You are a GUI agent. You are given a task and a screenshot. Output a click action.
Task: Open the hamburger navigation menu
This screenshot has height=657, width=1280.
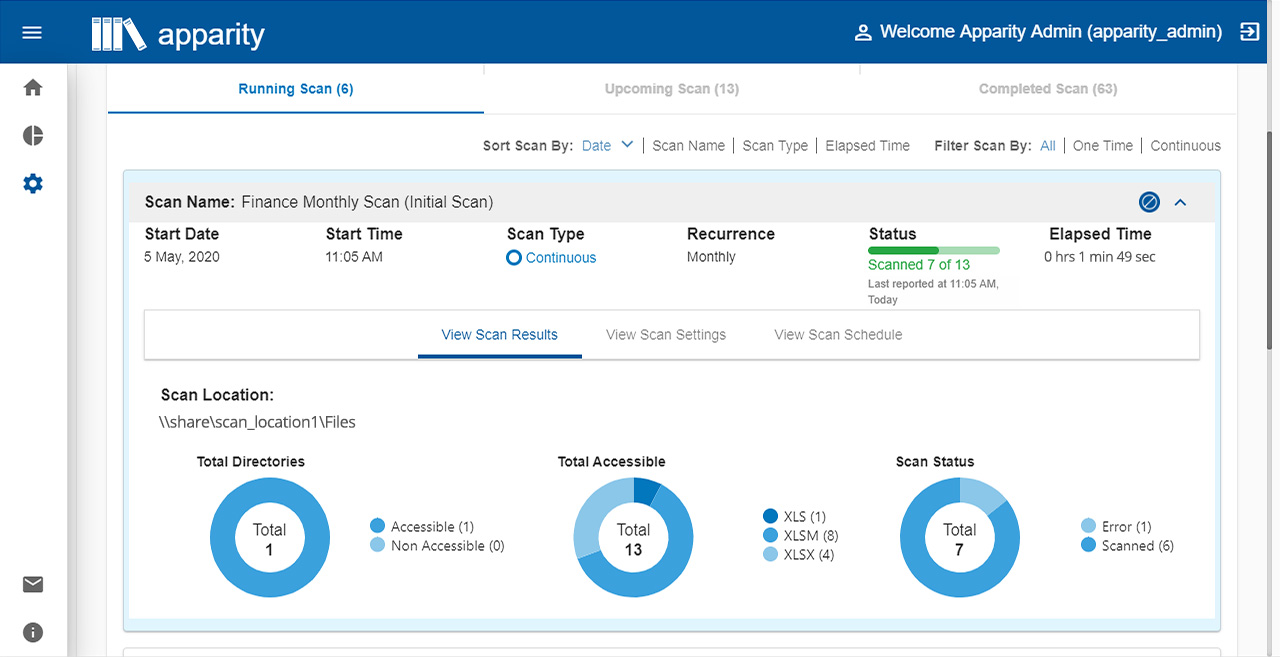click(x=32, y=32)
